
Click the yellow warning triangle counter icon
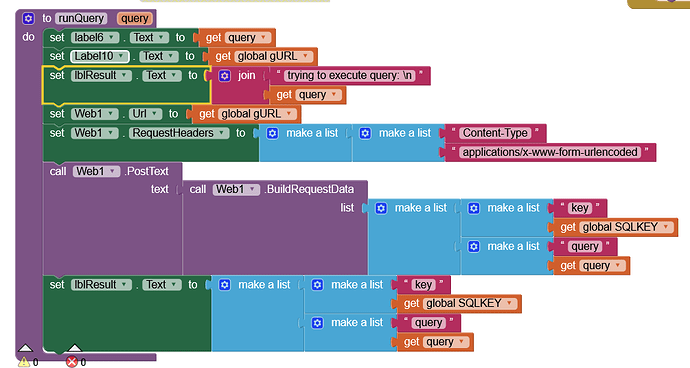(24, 362)
